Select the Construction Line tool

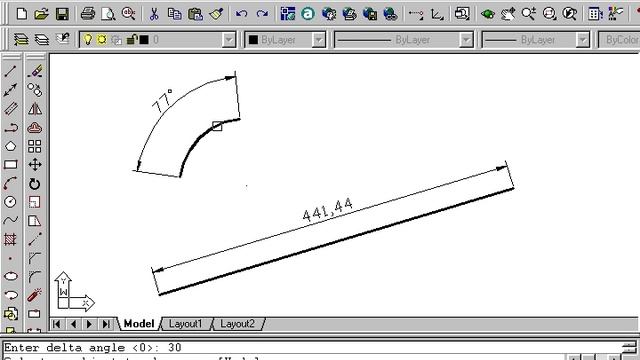pyautogui.click(x=11, y=90)
